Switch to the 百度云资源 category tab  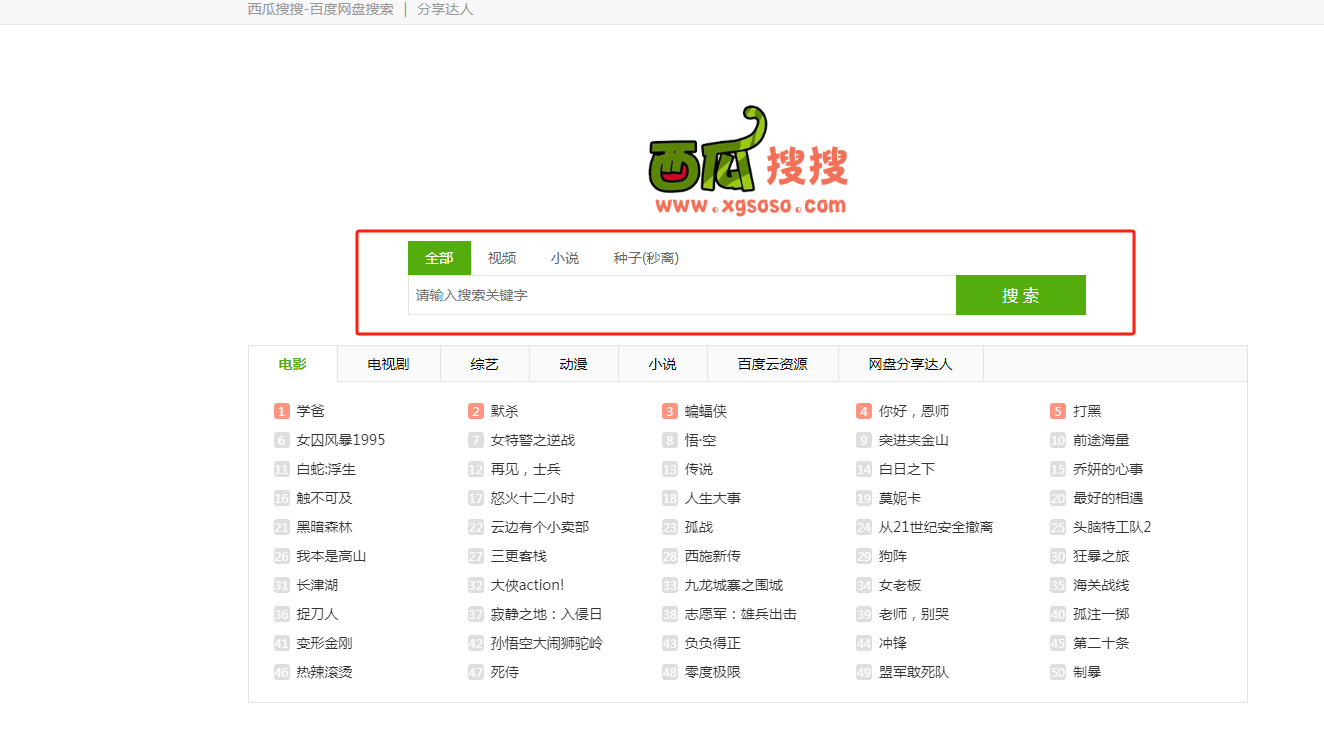pos(772,364)
